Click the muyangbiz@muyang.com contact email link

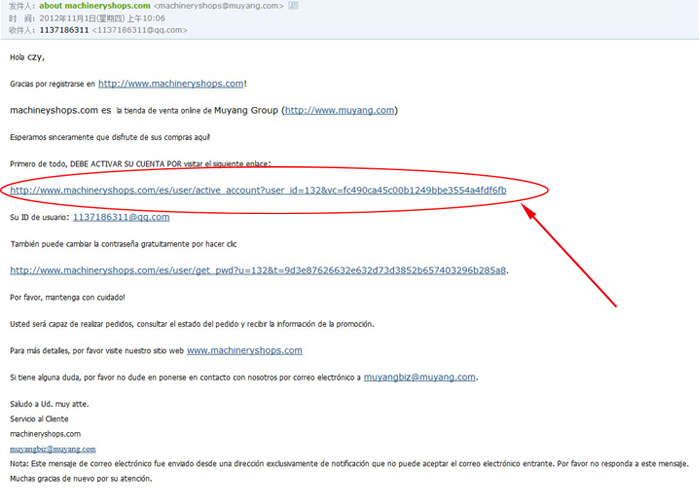420,377
